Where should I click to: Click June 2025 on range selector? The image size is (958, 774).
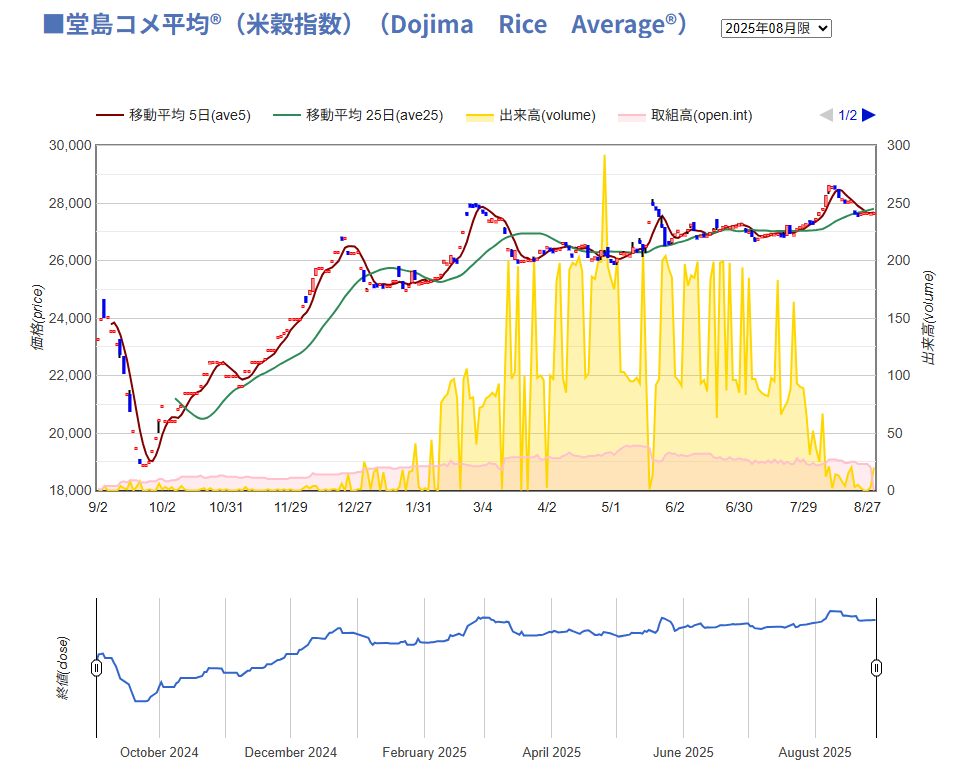683,753
